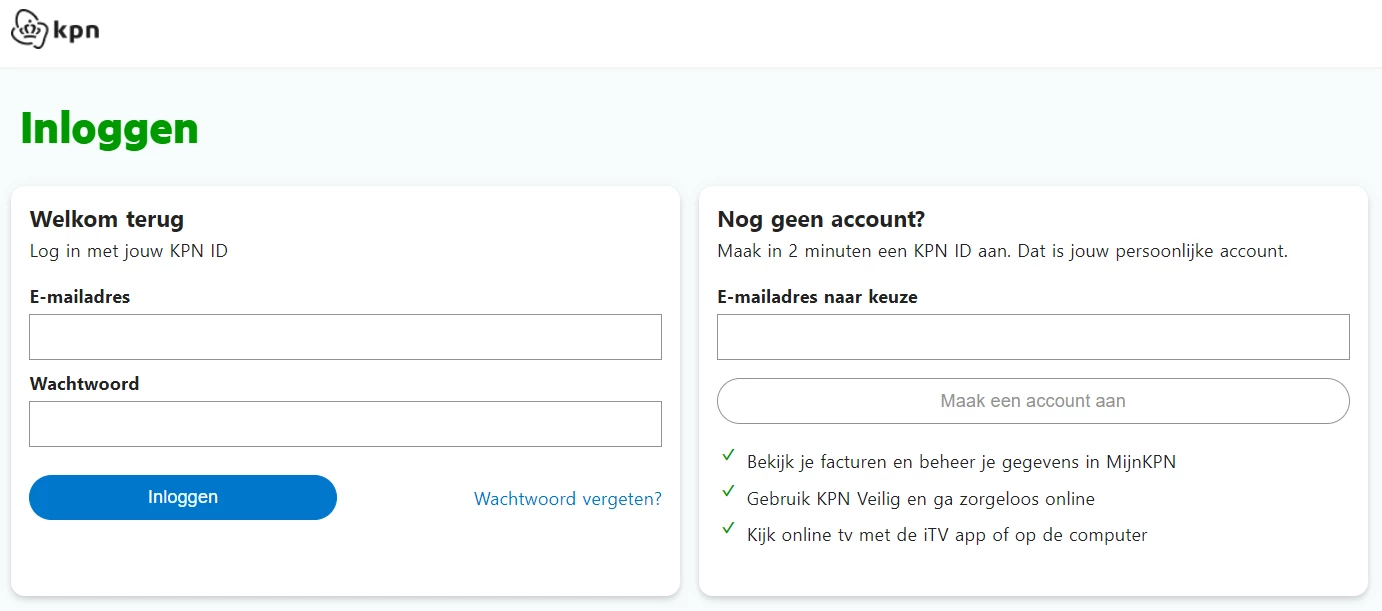Open the 'Wachtwoord vergeten?' link

567,499
